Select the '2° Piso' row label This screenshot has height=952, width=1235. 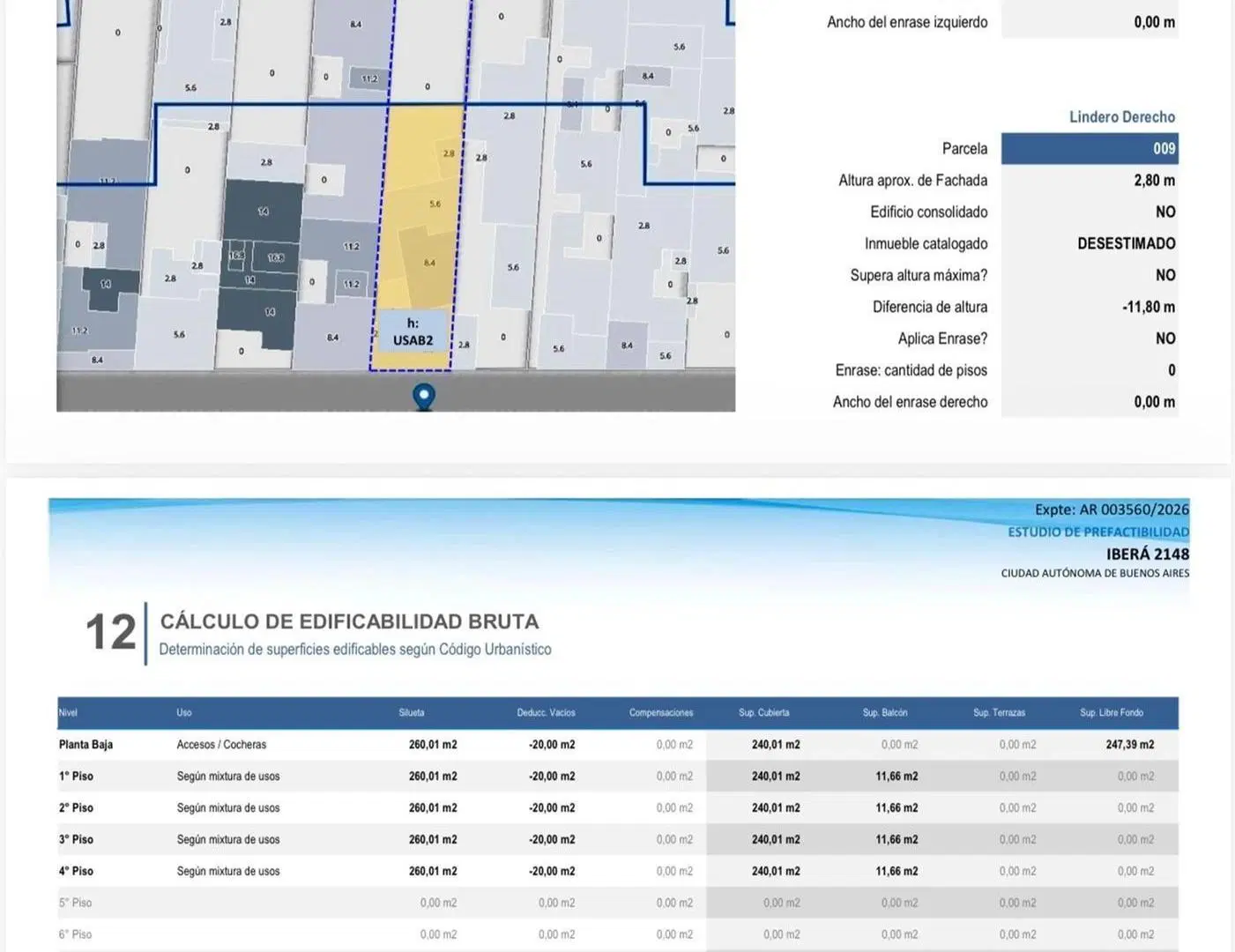pyautogui.click(x=76, y=808)
